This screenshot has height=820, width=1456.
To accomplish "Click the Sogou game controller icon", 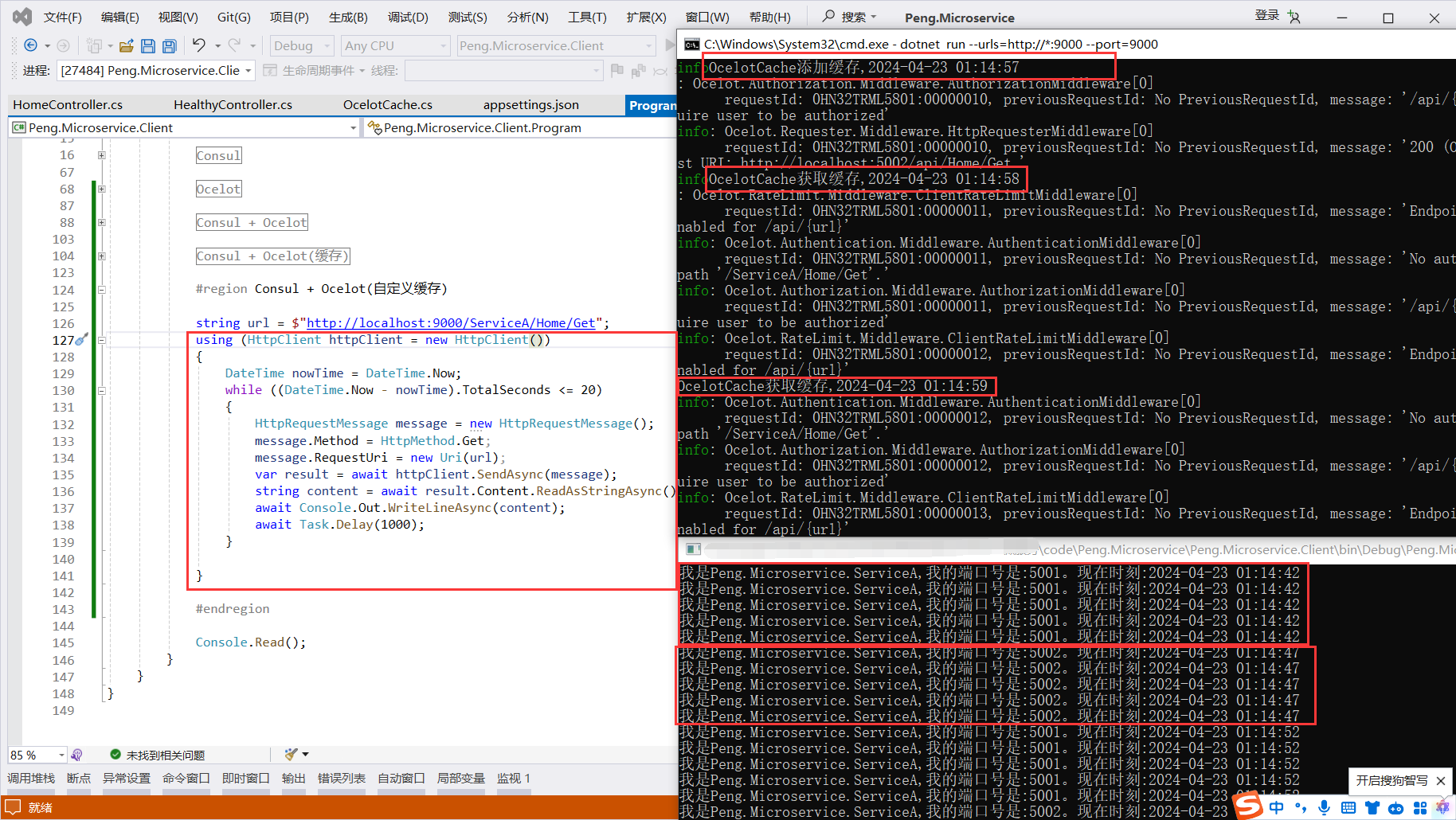I will (1395, 809).
